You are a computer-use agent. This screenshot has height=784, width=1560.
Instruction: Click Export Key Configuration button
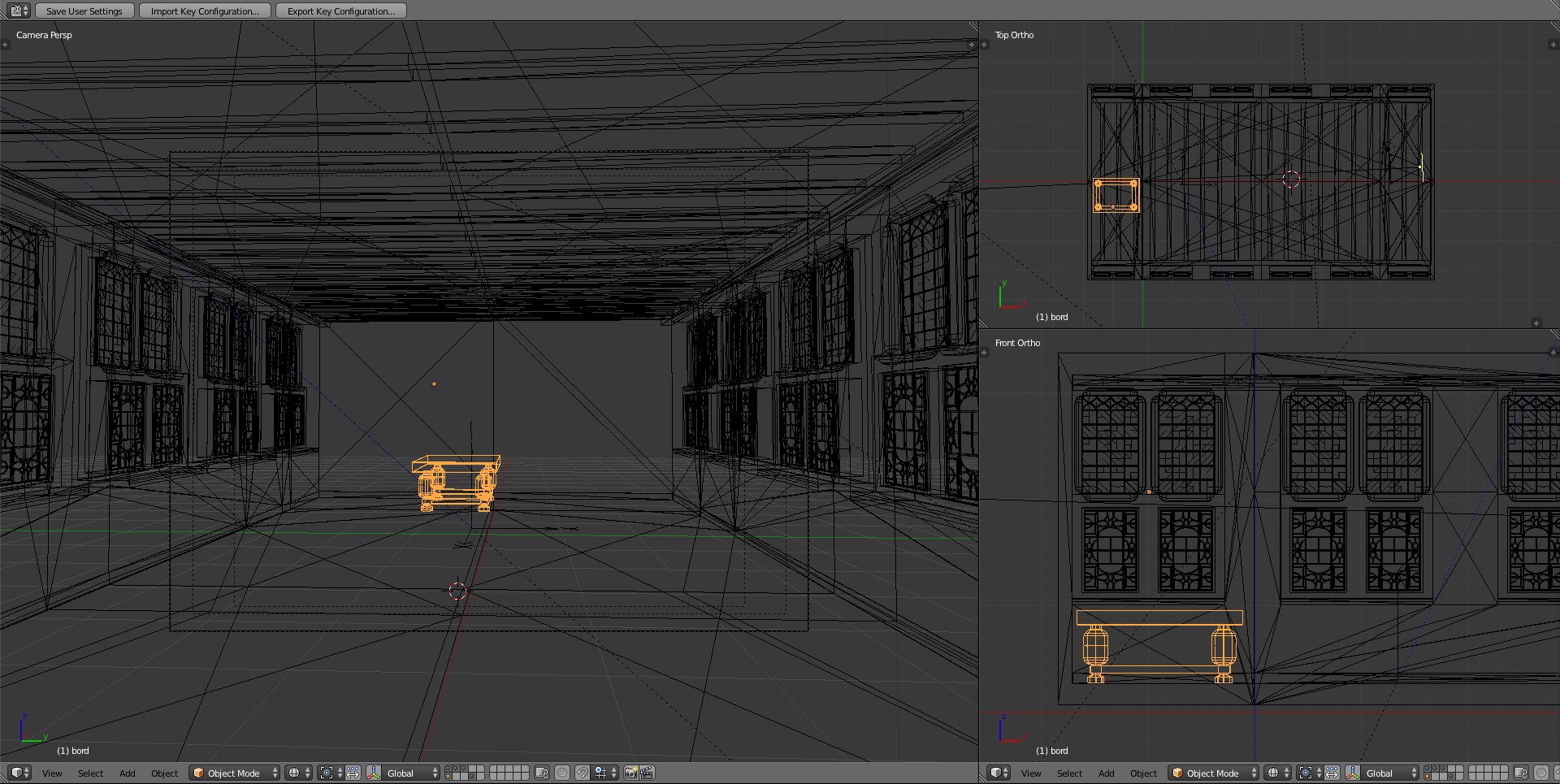coord(340,11)
